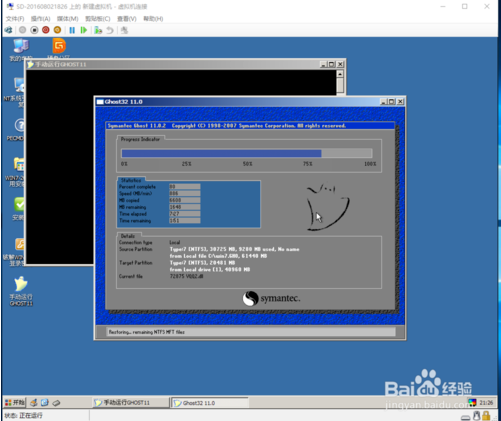Screen dimensions: 501x421
Task: Pause the virtual machine from toolbar
Action: (x=72, y=30)
